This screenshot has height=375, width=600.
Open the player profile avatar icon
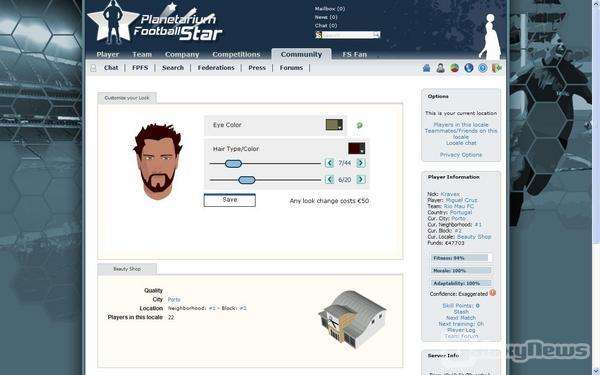[440, 68]
